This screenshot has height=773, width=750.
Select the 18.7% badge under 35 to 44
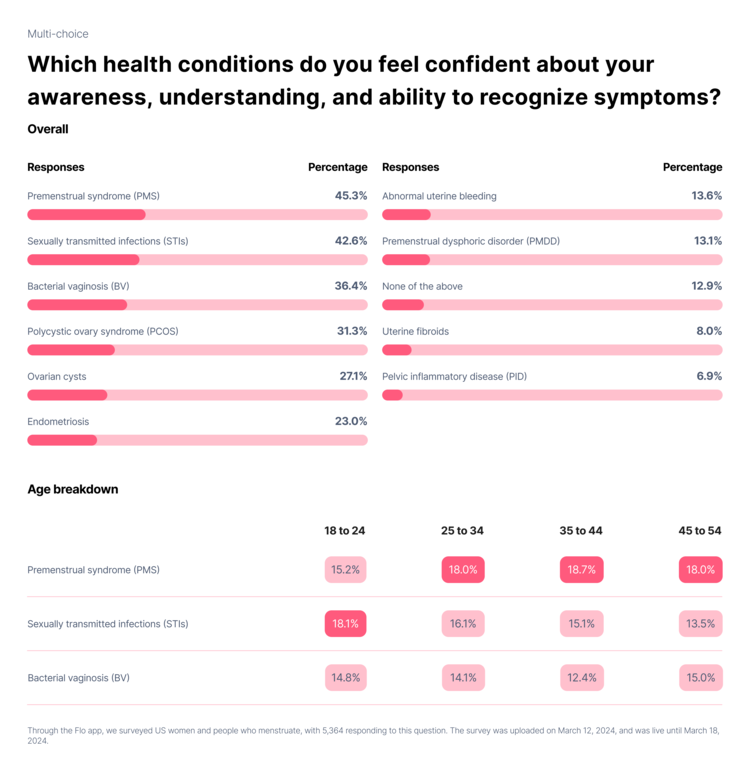[581, 570]
